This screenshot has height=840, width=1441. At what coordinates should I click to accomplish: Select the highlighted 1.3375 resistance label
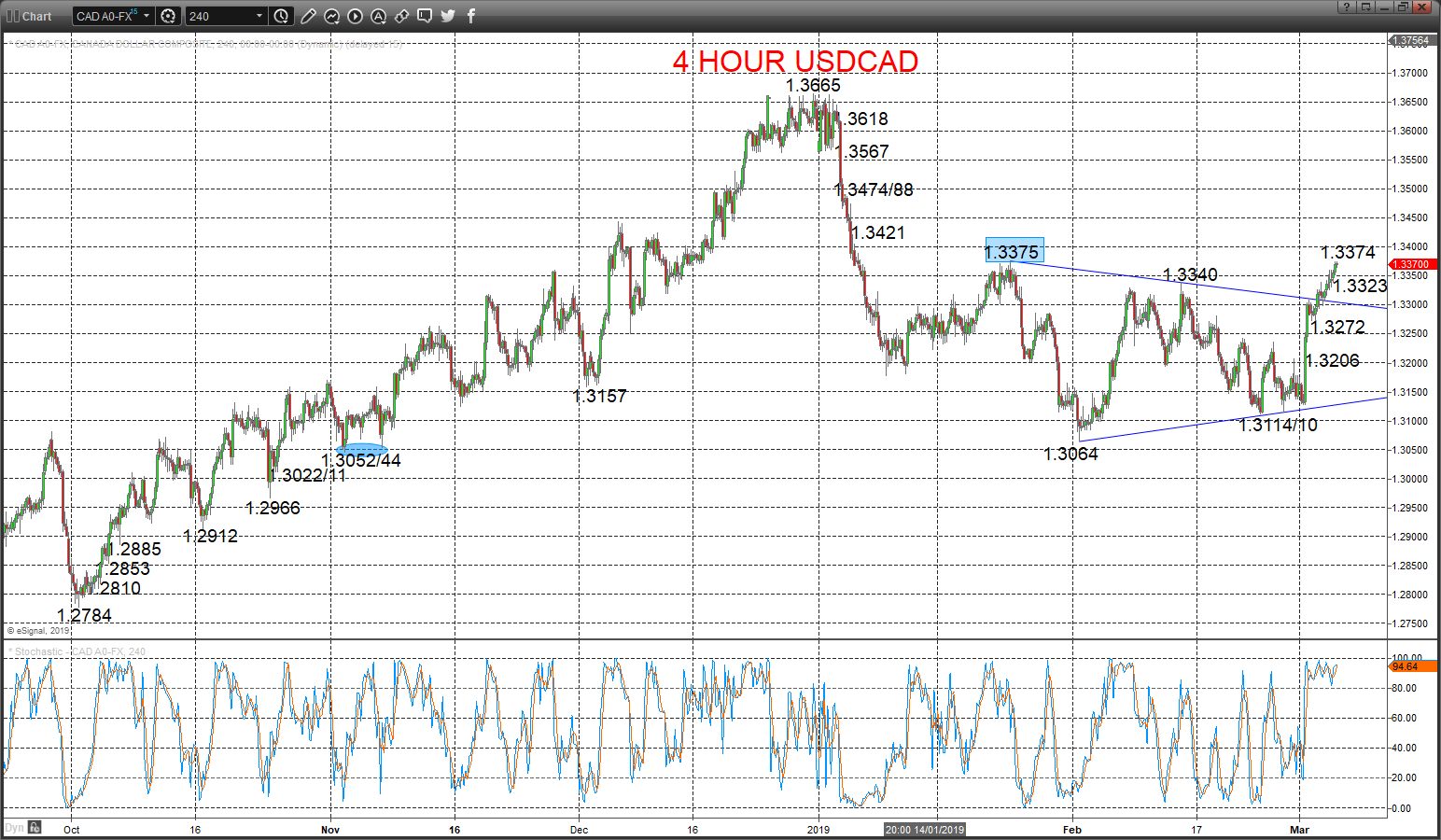[1015, 252]
